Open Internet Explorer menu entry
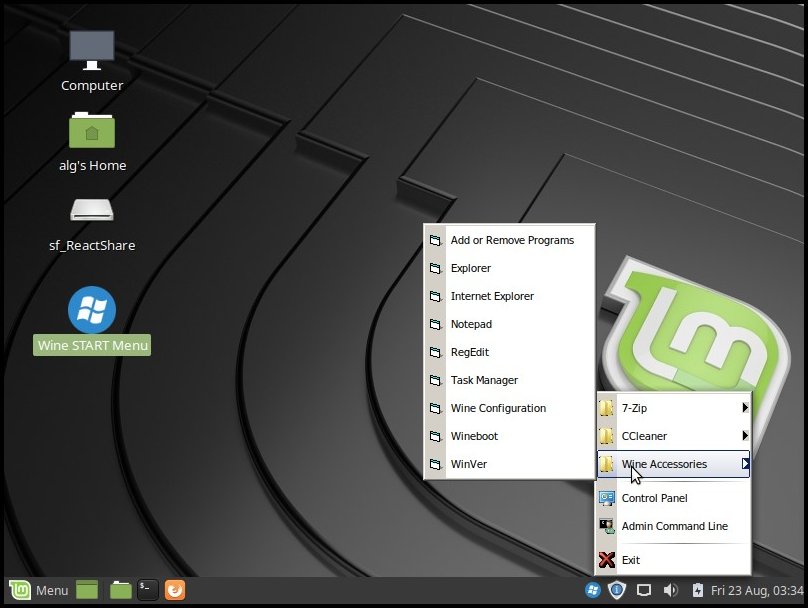The height and width of the screenshot is (608, 808). 509,296
